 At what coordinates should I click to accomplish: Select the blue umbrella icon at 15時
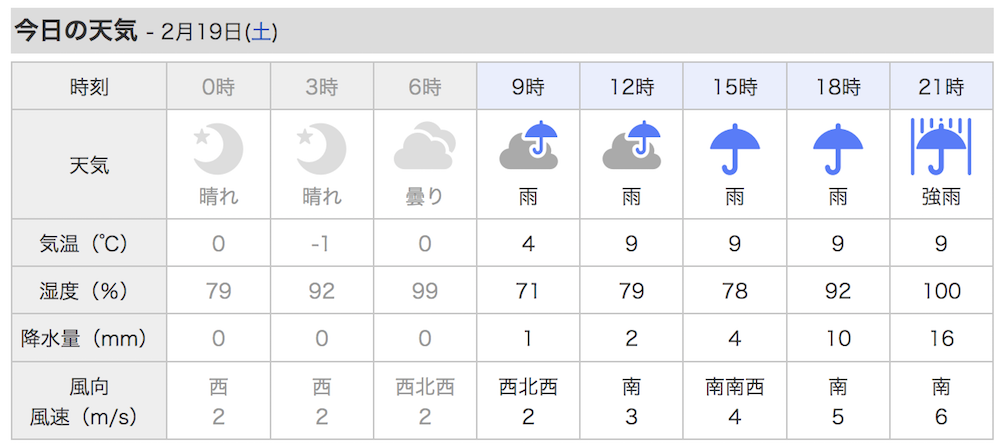pyautogui.click(x=735, y=149)
